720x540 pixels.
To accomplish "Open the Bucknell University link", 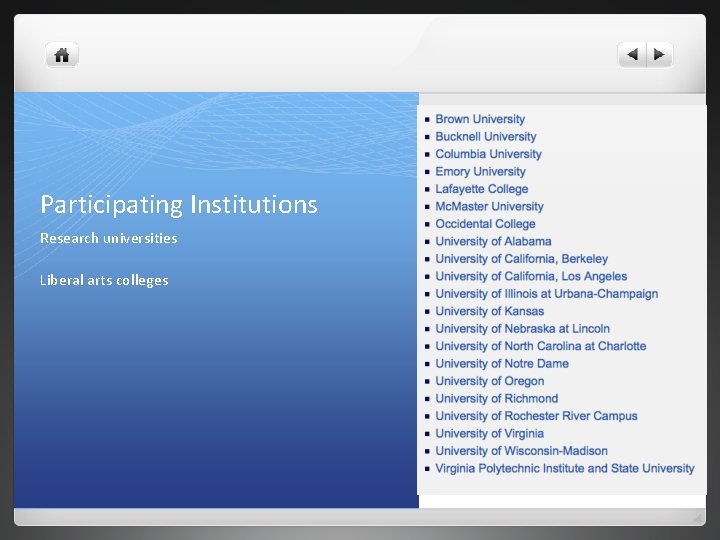I will [x=486, y=136].
